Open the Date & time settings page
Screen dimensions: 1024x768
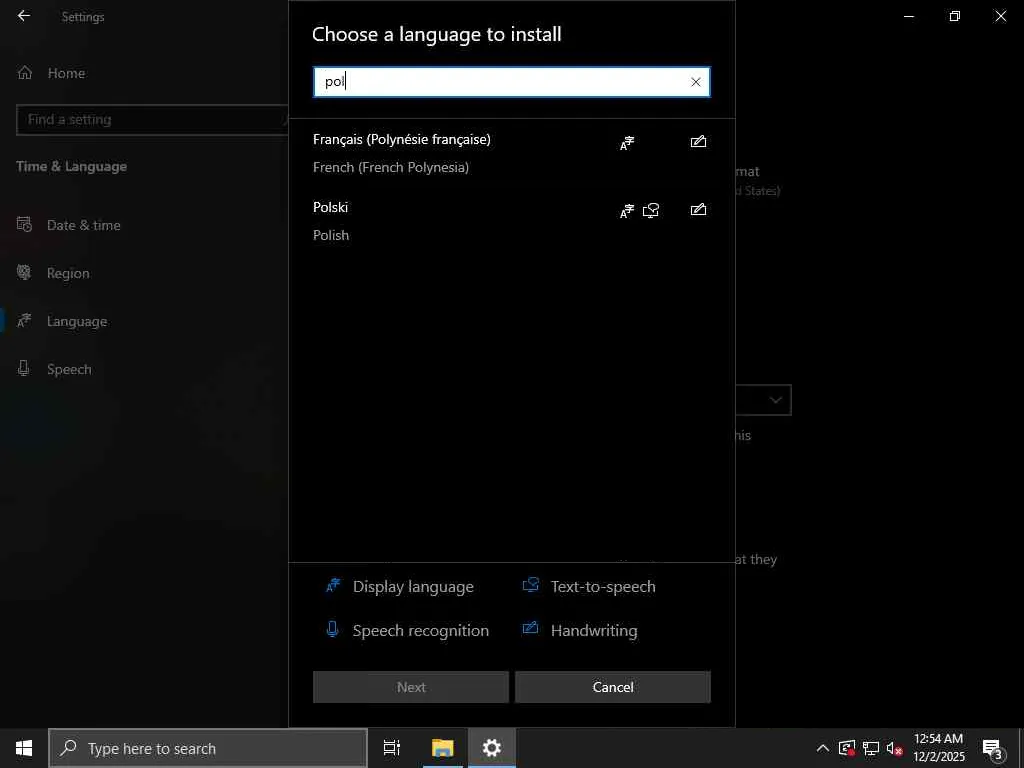[x=84, y=225]
